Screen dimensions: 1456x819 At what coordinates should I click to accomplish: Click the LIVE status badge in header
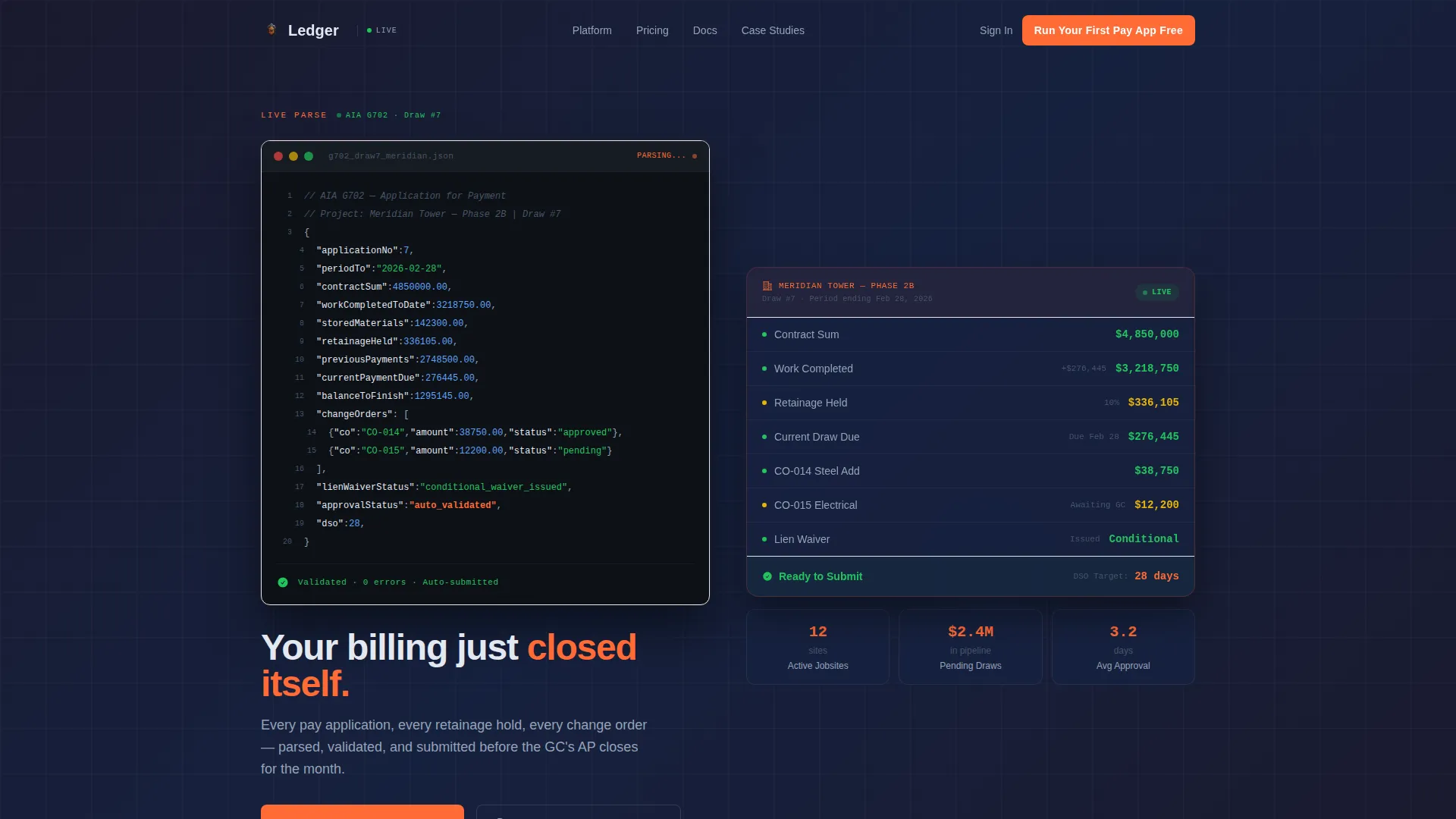(x=382, y=30)
